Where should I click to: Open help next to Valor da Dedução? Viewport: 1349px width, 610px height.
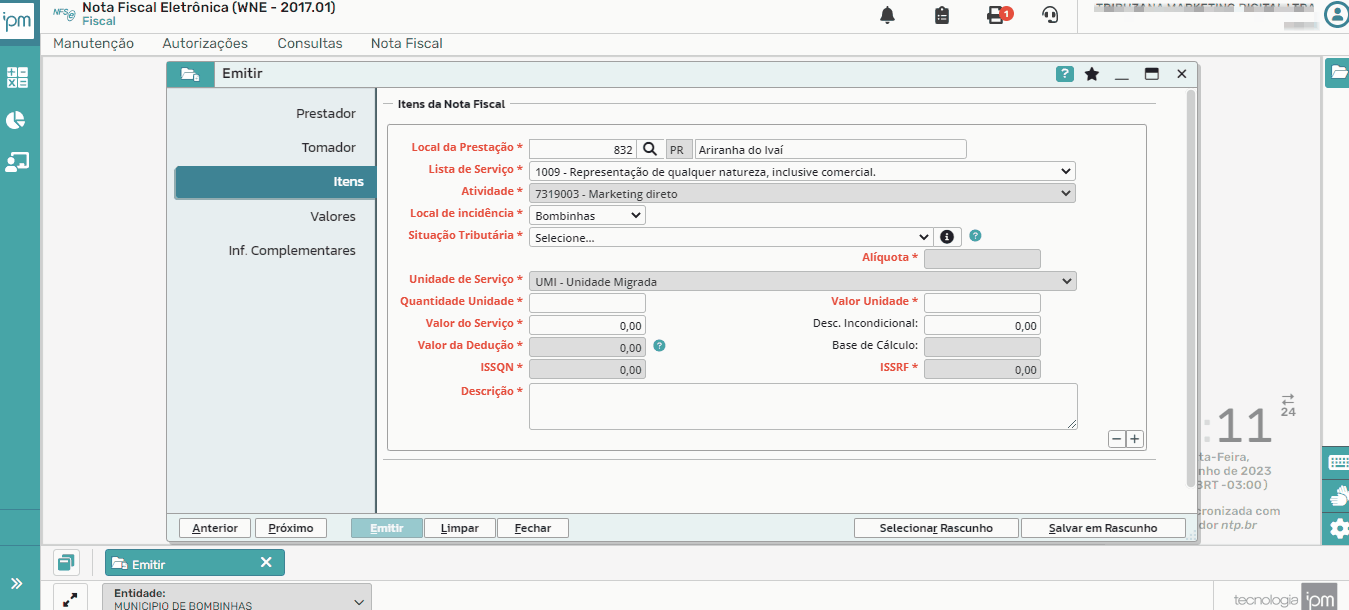point(659,346)
